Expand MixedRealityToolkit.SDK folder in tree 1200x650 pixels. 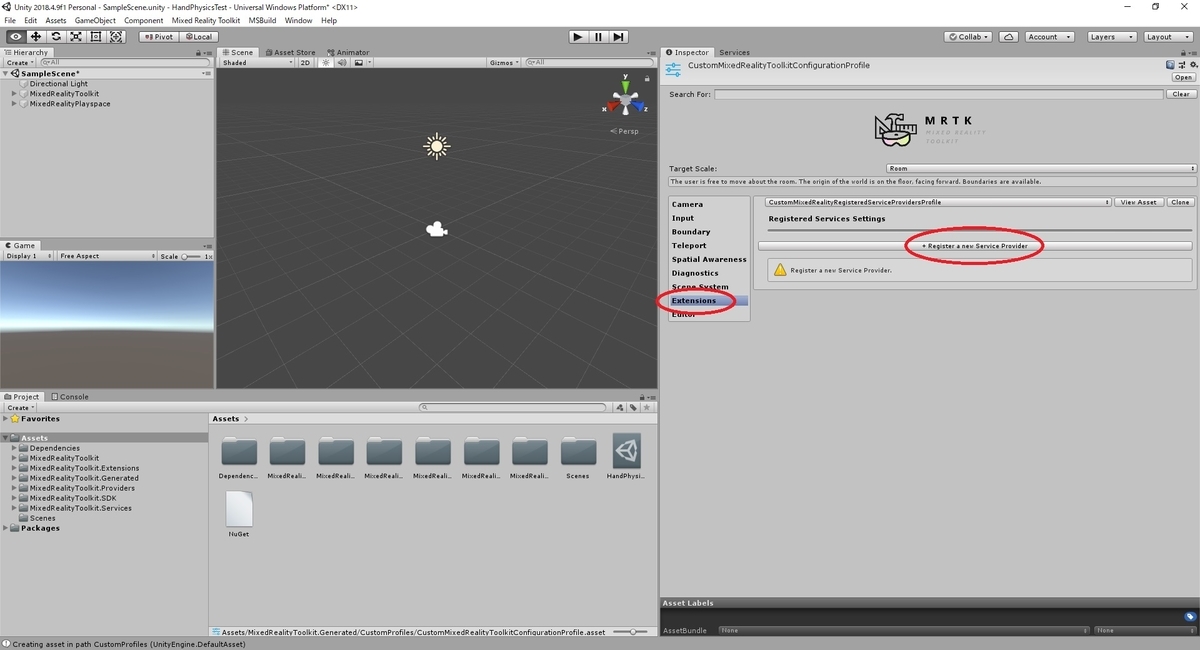(15, 498)
